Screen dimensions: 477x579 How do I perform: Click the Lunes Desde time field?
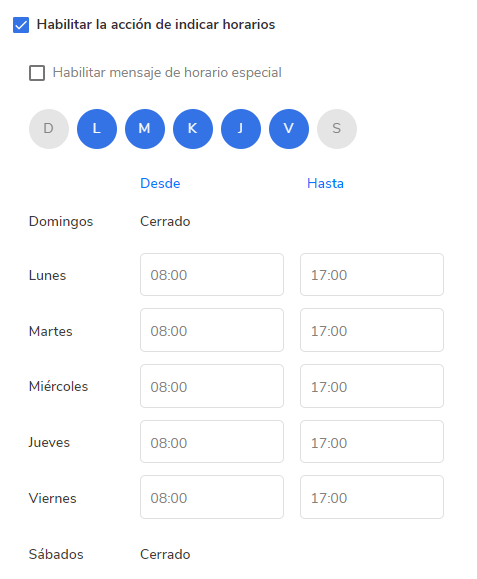pos(212,274)
